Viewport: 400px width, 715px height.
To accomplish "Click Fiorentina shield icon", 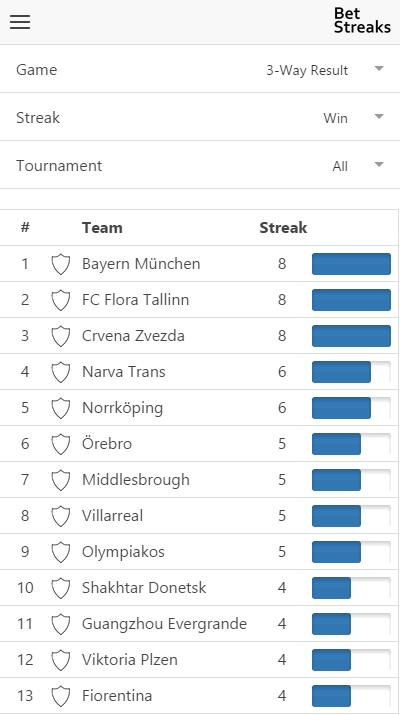I will click(x=60, y=696).
